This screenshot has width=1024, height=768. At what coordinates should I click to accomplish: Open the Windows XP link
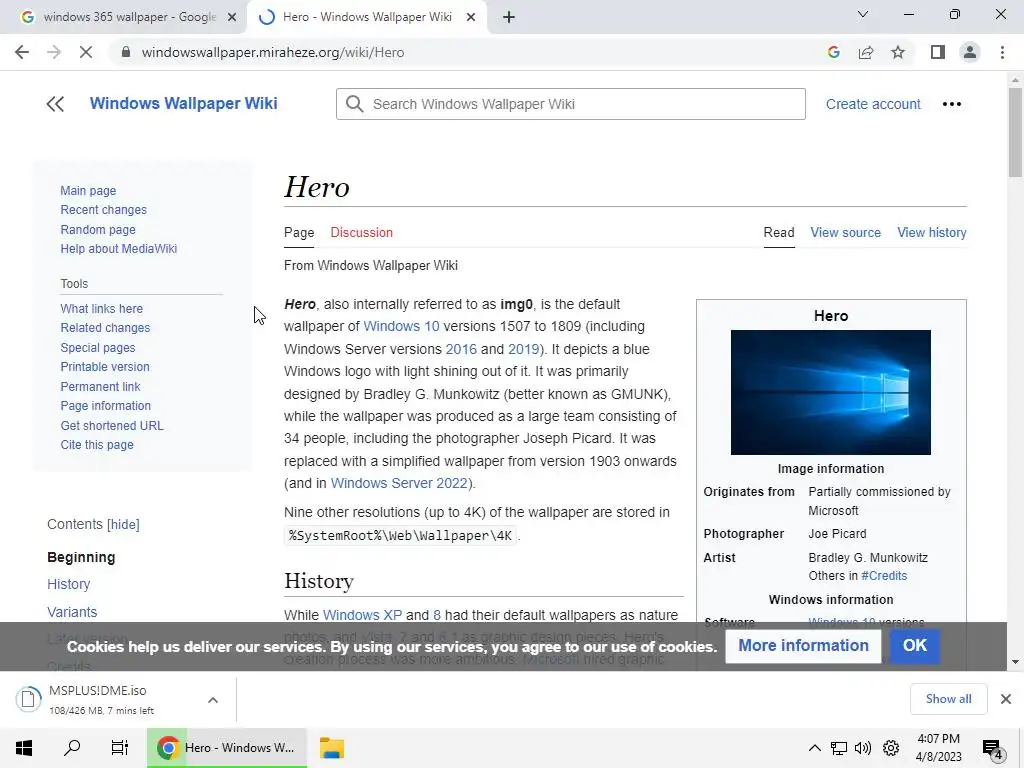pyautogui.click(x=362, y=615)
